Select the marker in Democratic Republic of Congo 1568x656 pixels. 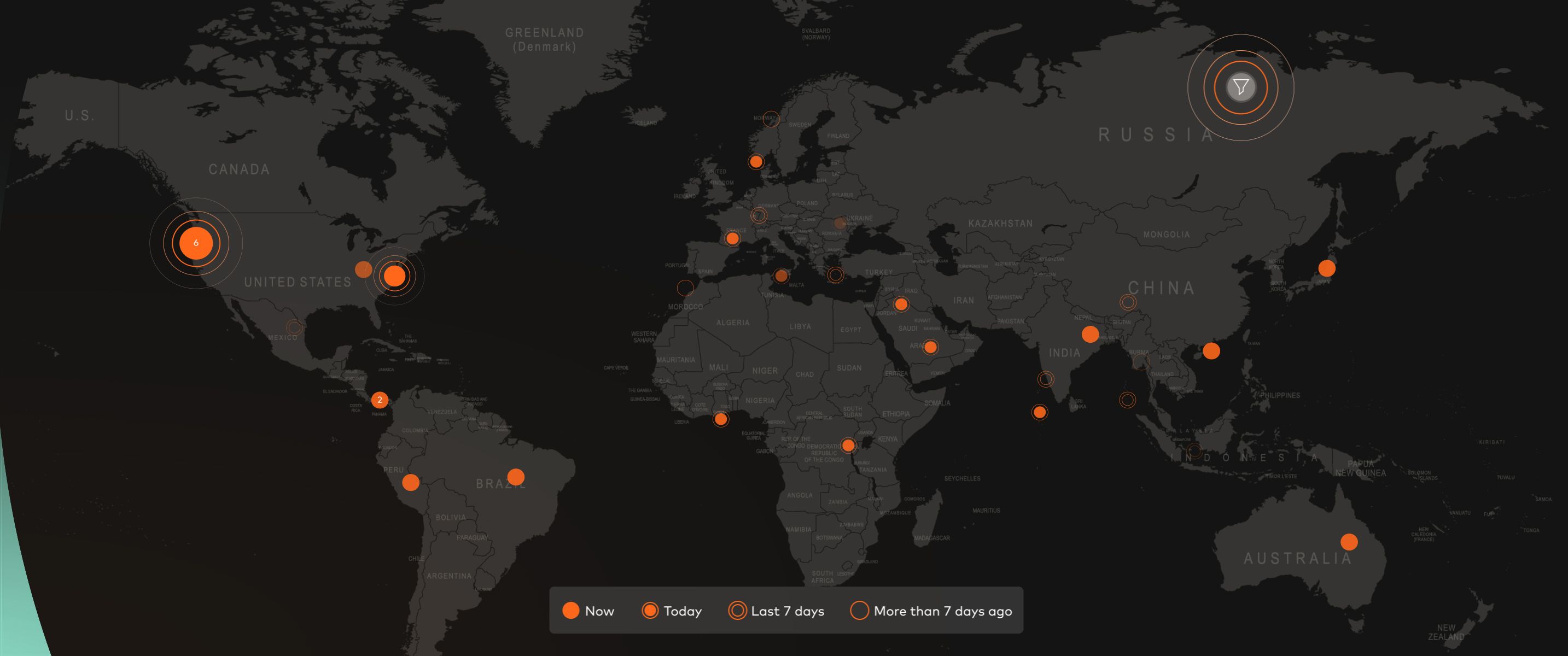848,446
